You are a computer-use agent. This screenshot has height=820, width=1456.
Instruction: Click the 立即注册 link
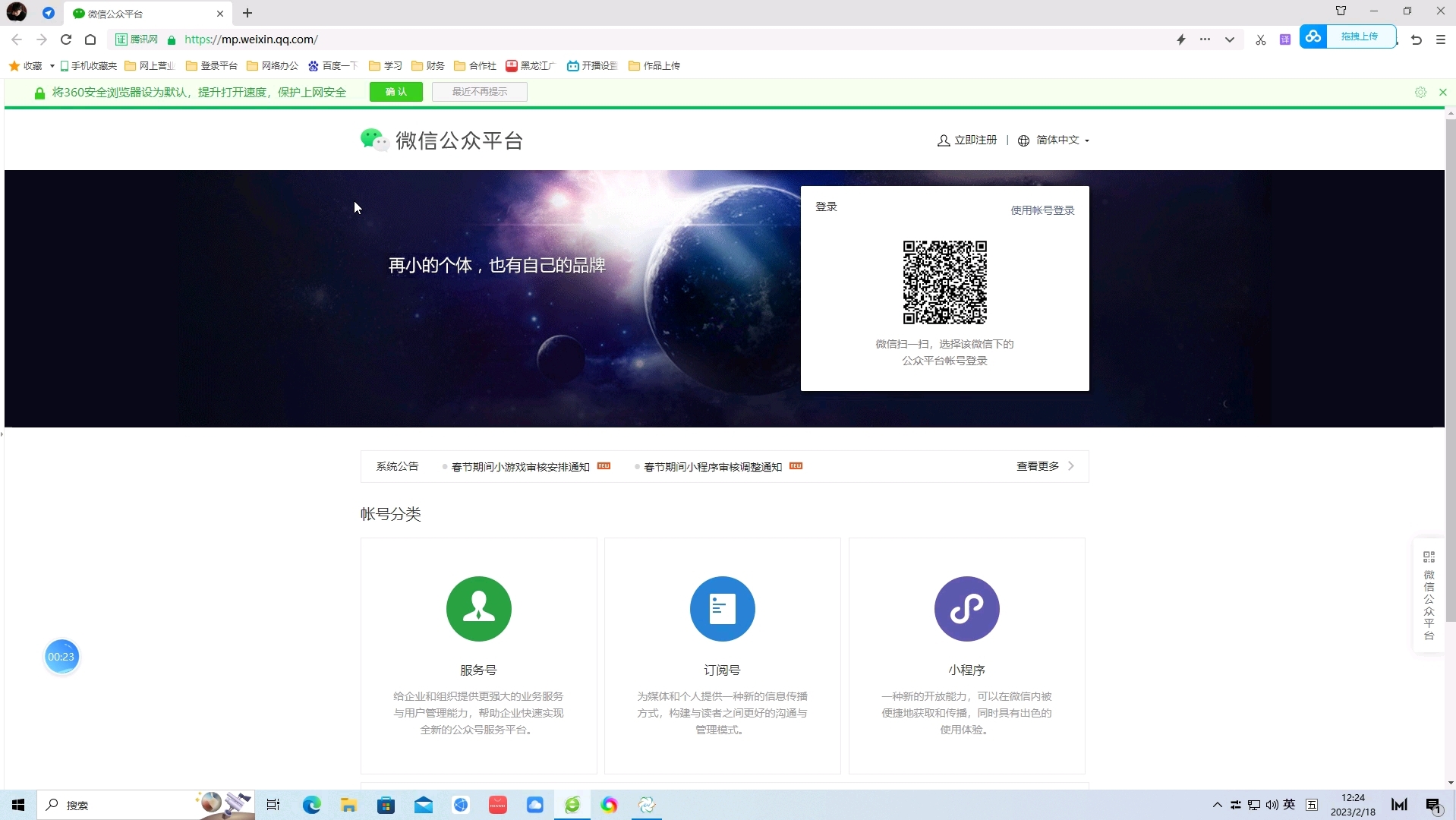[x=967, y=140]
